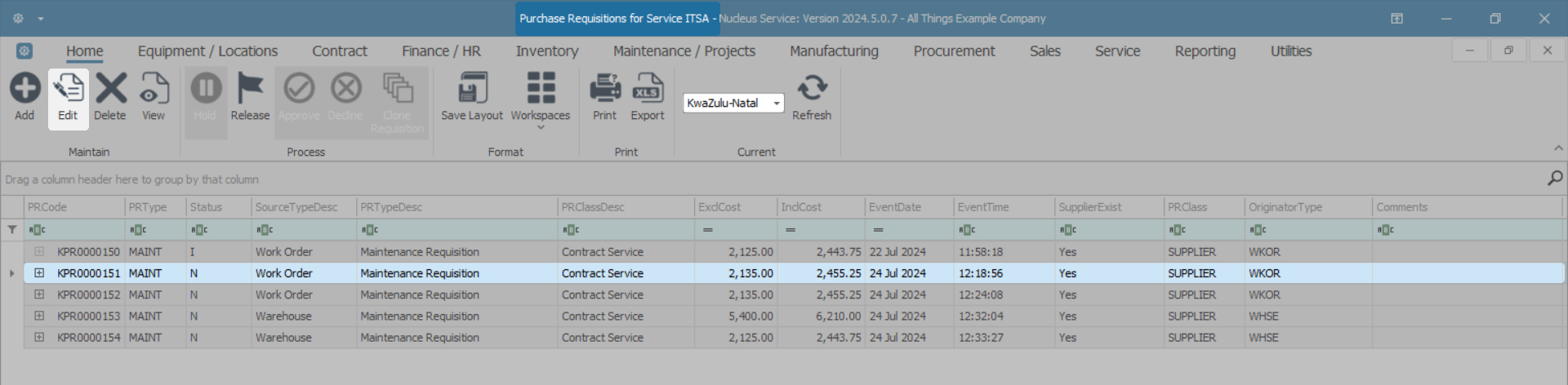Expand row KPR0000151 details
The image size is (1568, 385).
pyautogui.click(x=39, y=273)
